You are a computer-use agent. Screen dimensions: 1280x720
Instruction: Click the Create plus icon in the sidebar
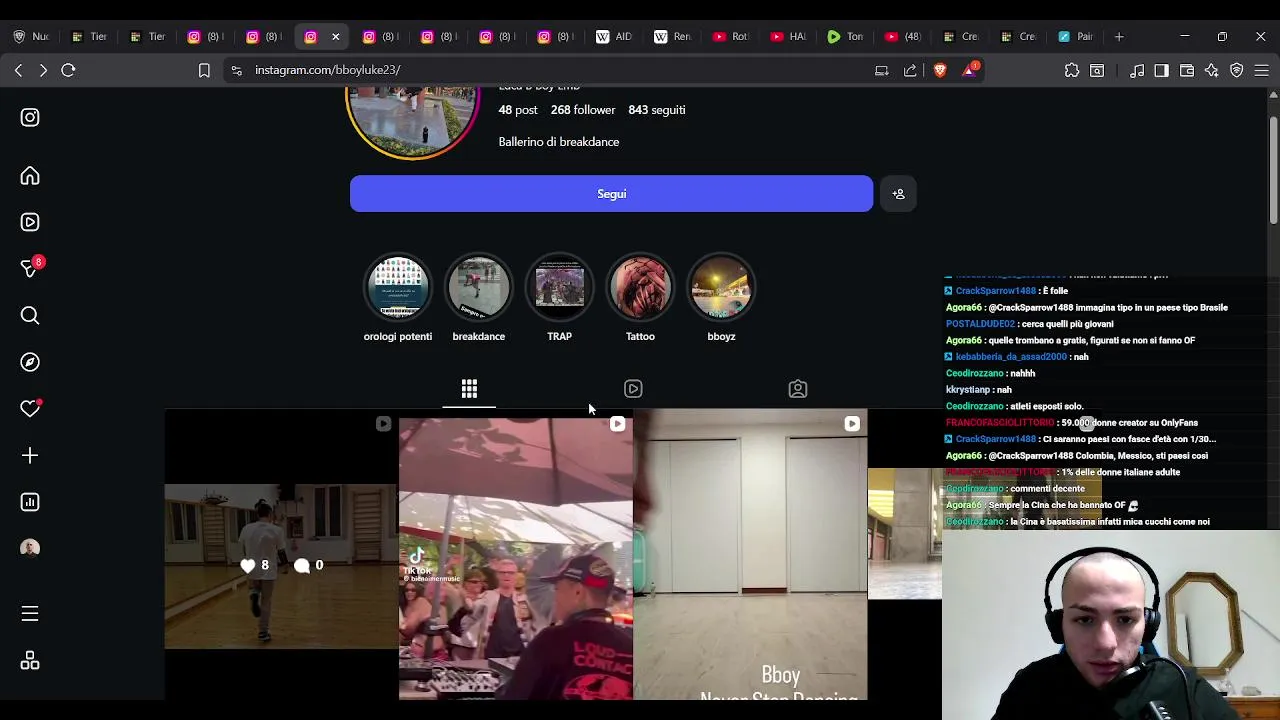click(30, 456)
